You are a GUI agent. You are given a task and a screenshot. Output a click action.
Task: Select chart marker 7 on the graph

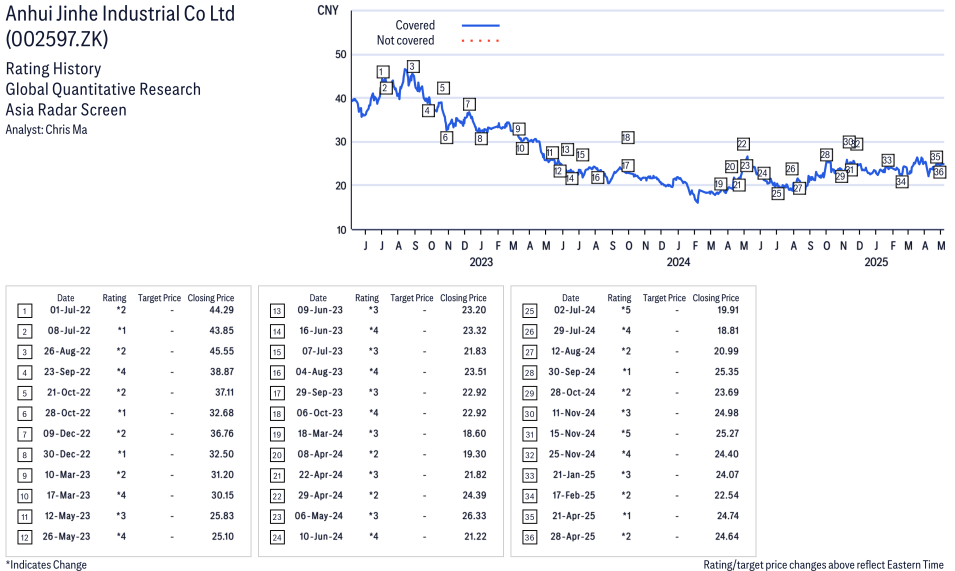(x=468, y=104)
